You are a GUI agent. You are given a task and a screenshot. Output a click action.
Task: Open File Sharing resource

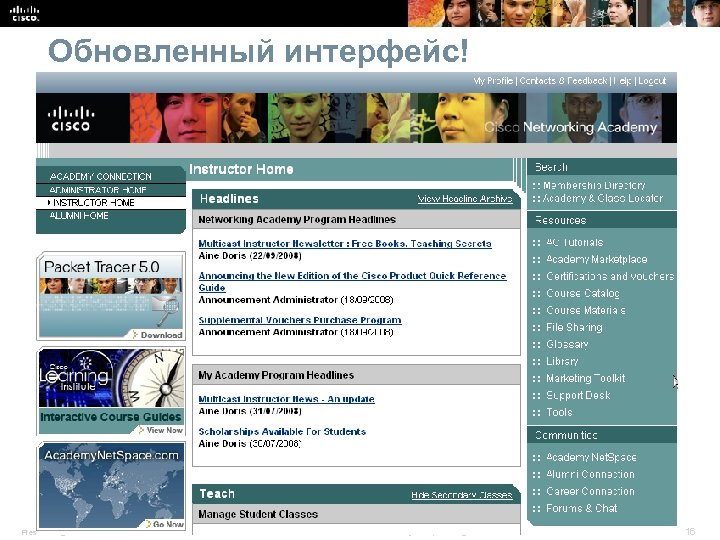pyautogui.click(x=574, y=327)
